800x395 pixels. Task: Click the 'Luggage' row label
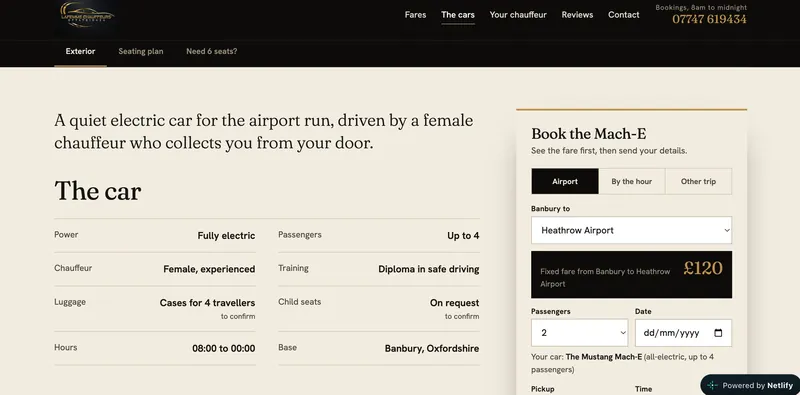pos(70,302)
